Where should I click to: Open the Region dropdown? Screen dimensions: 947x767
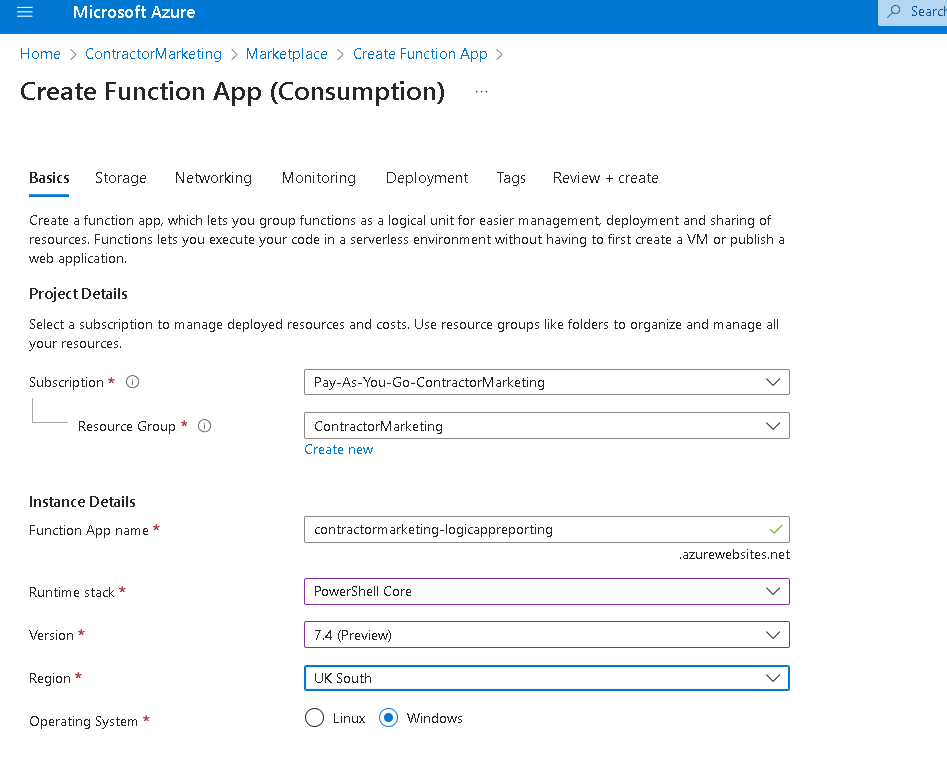(x=547, y=678)
